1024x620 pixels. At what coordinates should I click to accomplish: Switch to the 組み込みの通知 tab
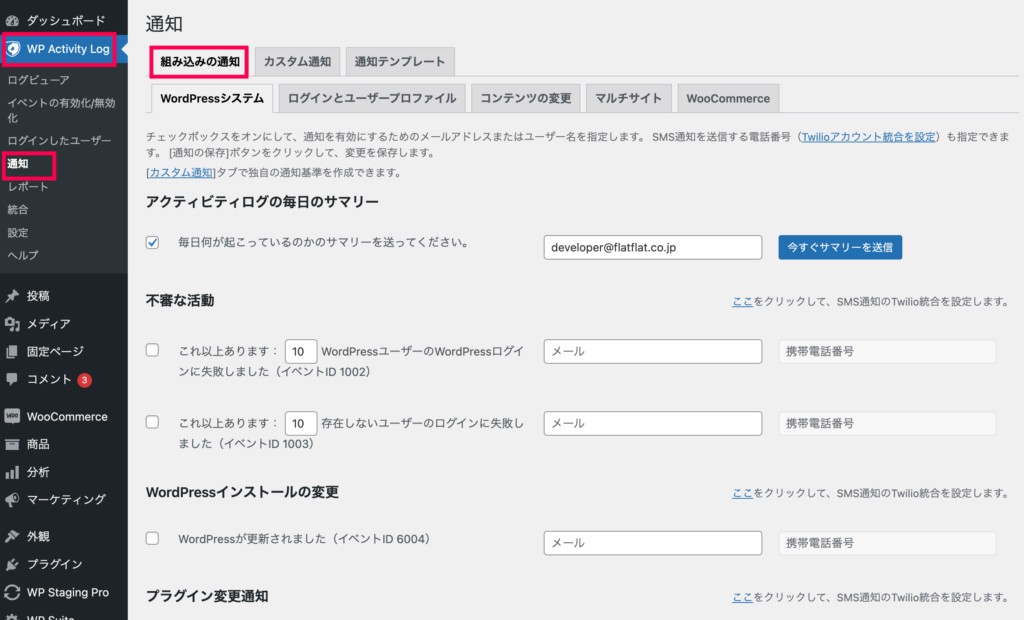200,61
